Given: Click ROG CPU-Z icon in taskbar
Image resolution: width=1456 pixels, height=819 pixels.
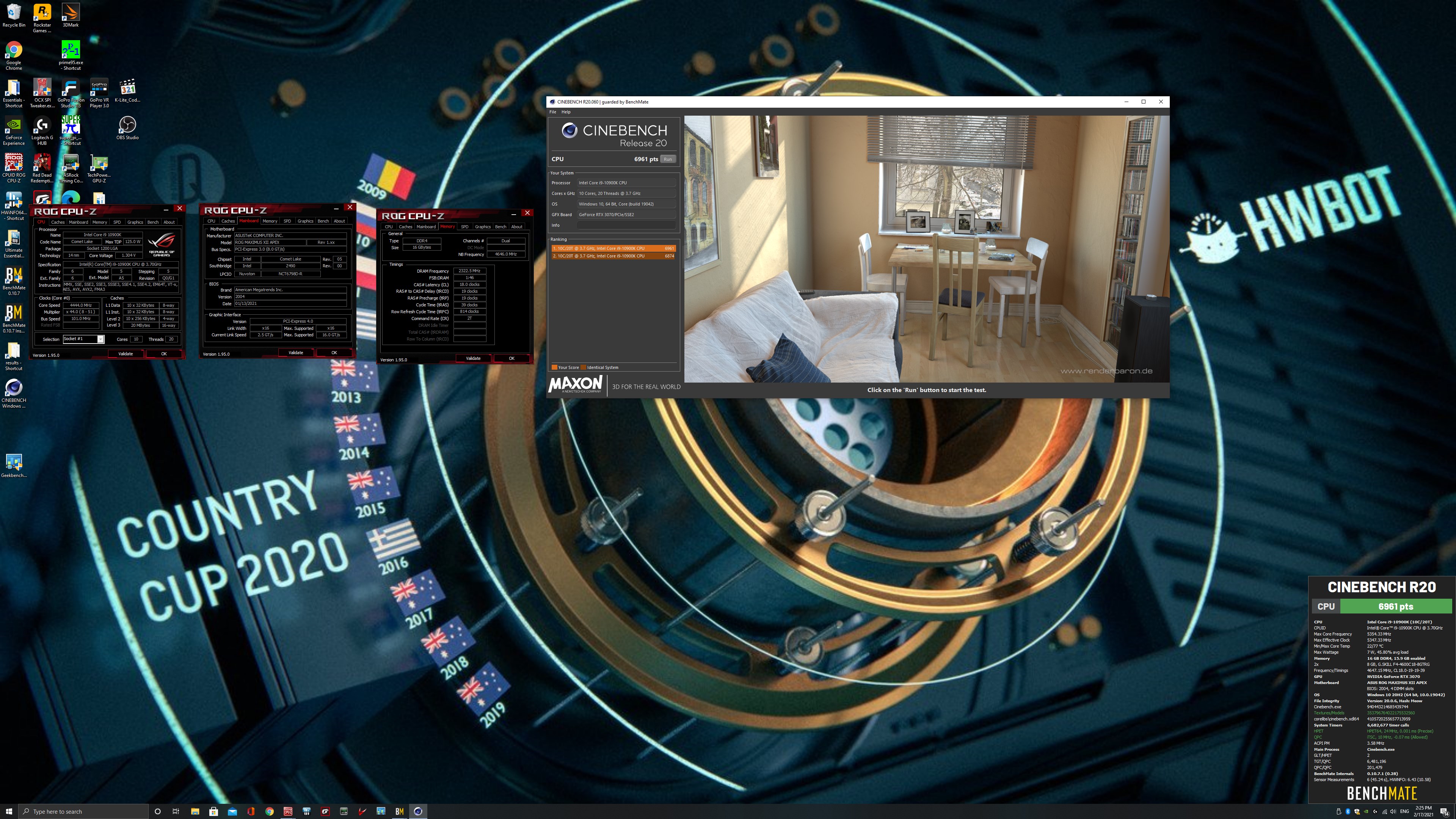Looking at the screenshot, I should tap(288, 811).
